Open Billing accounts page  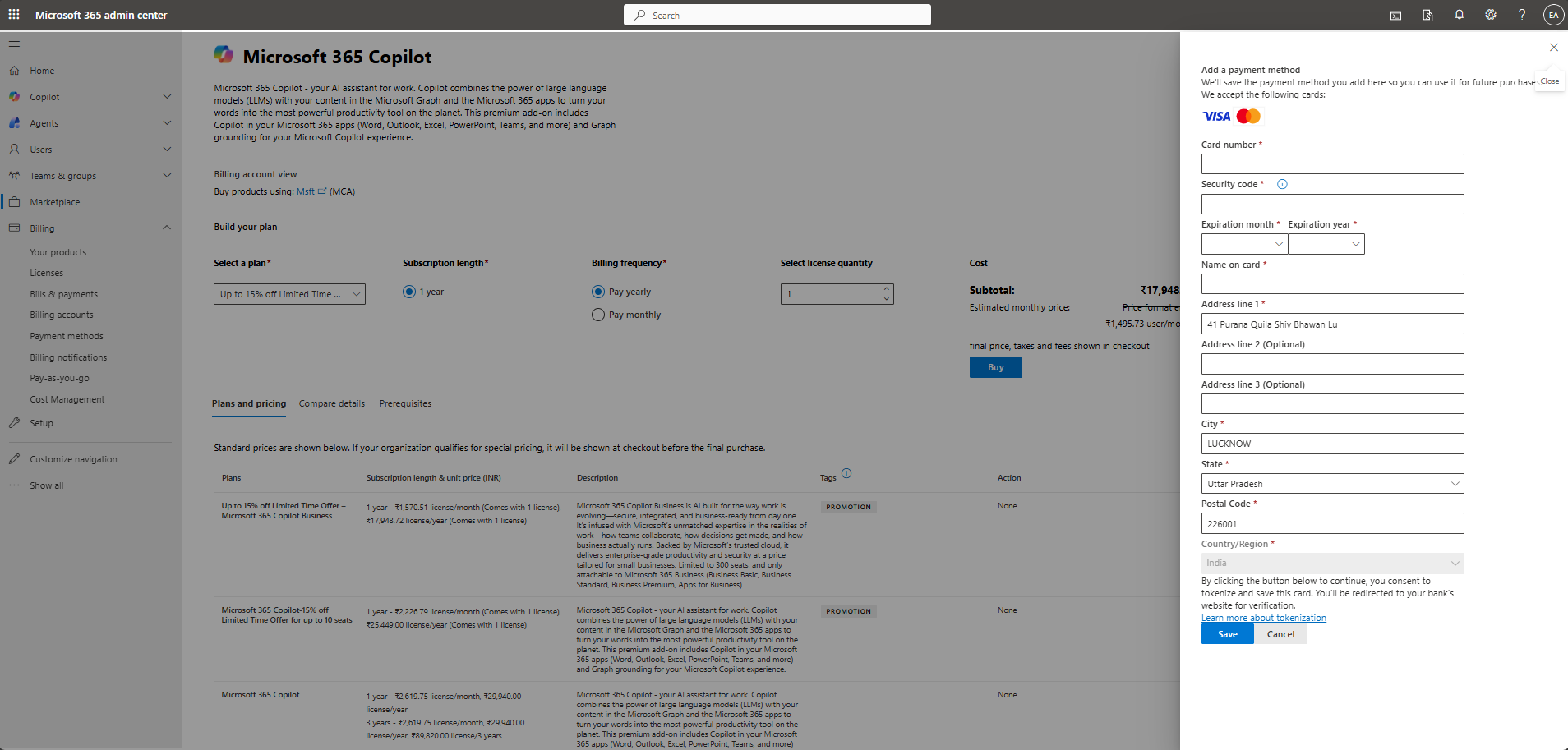pyautogui.click(x=62, y=315)
